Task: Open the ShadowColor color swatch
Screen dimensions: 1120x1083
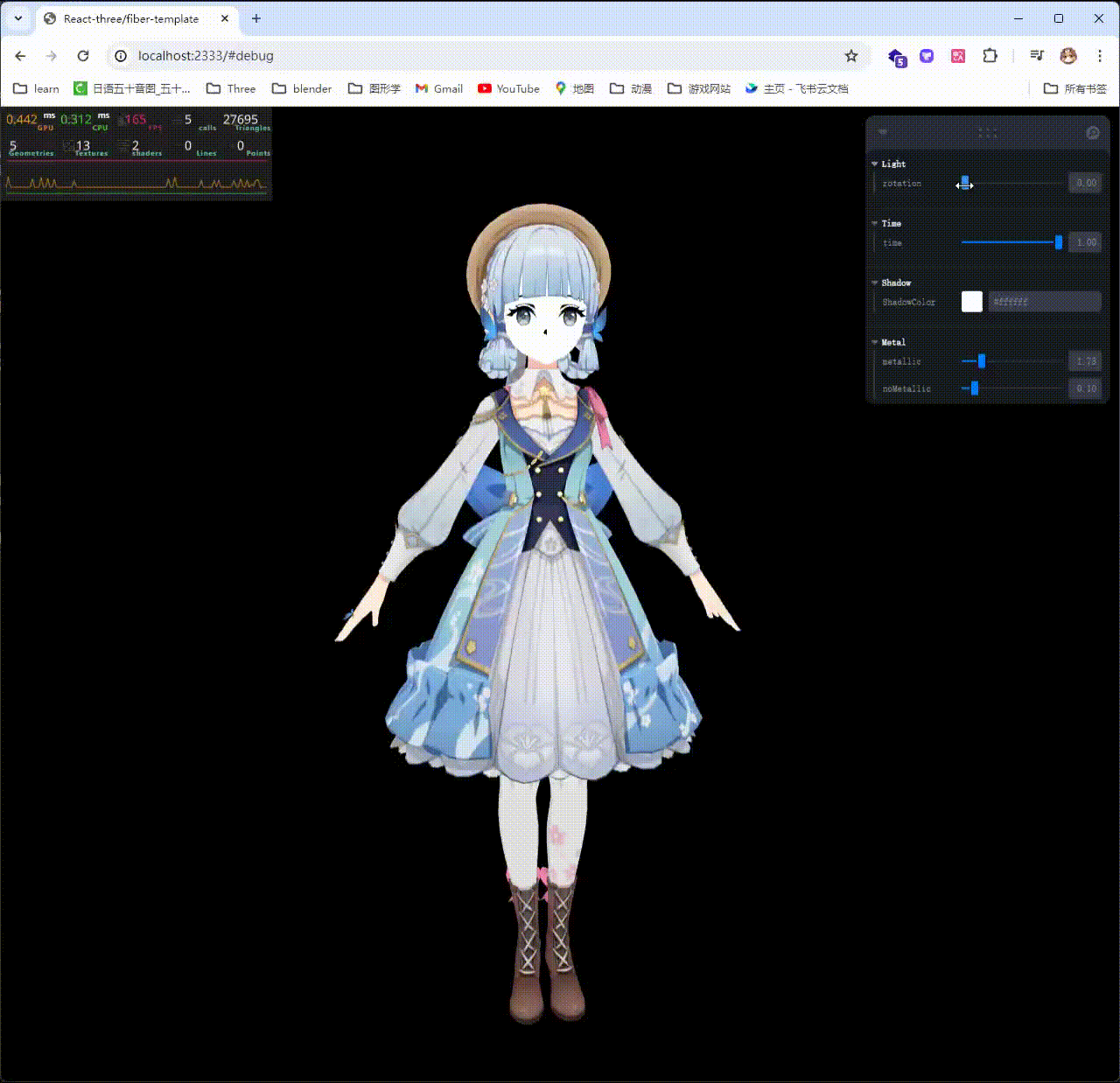Action: click(971, 301)
